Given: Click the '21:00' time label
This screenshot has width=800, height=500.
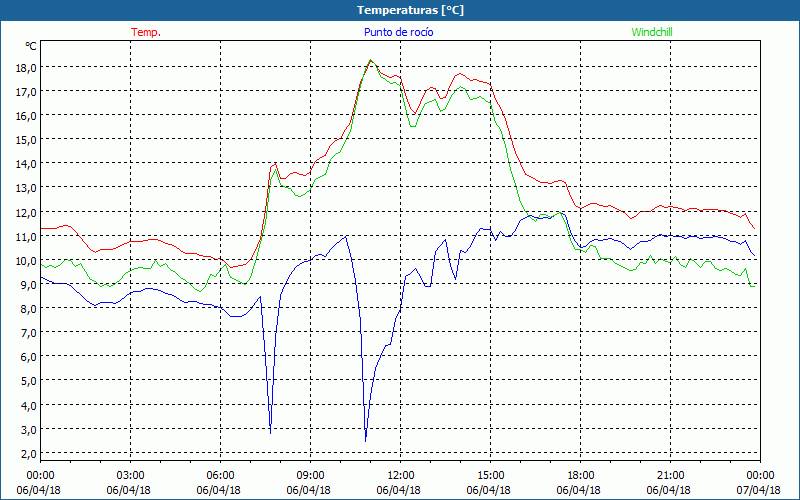Looking at the screenshot, I should [670, 476].
